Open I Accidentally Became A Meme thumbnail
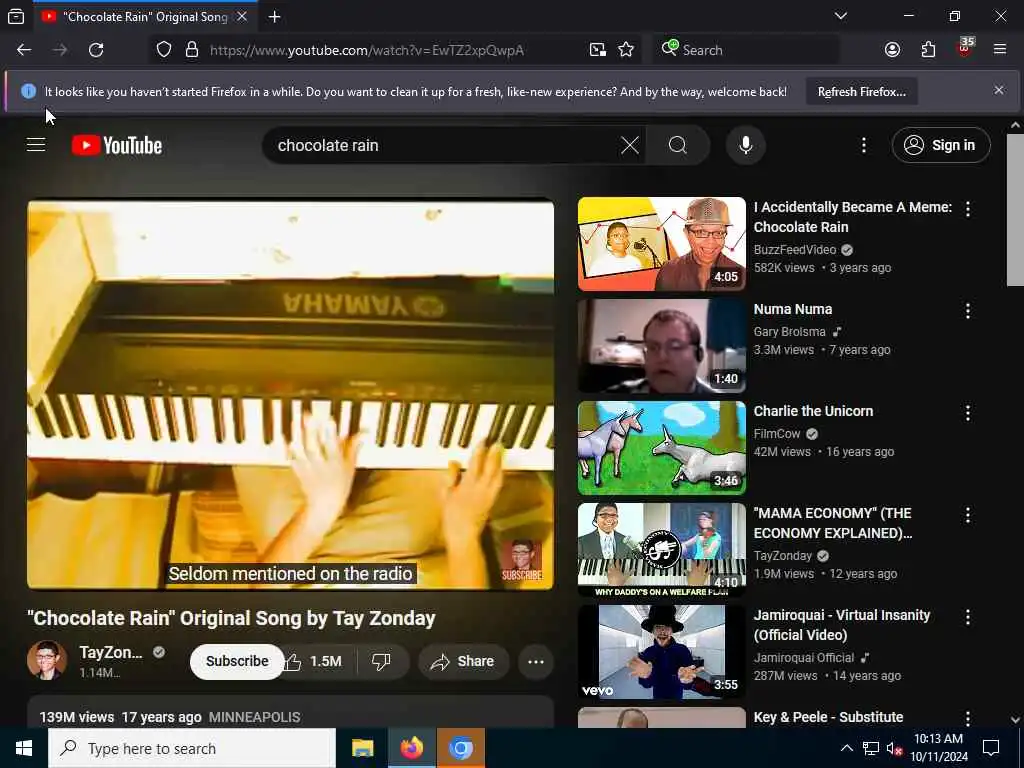Screen dimensions: 1024x768 tap(662, 244)
